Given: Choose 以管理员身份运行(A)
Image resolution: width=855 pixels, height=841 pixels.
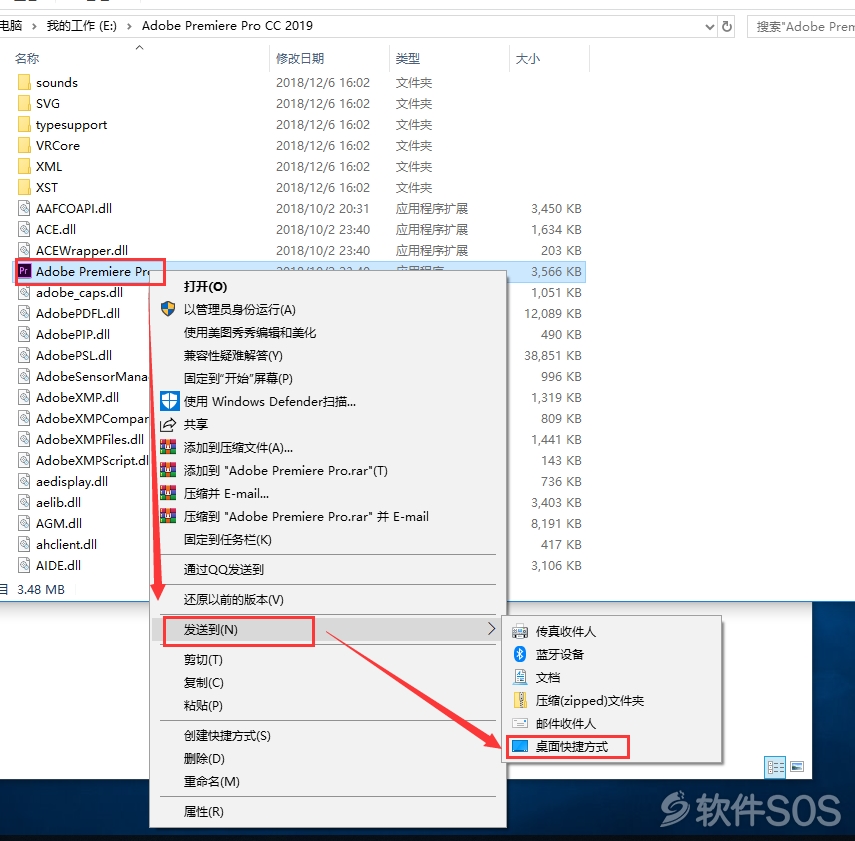Looking at the screenshot, I should 240,310.
